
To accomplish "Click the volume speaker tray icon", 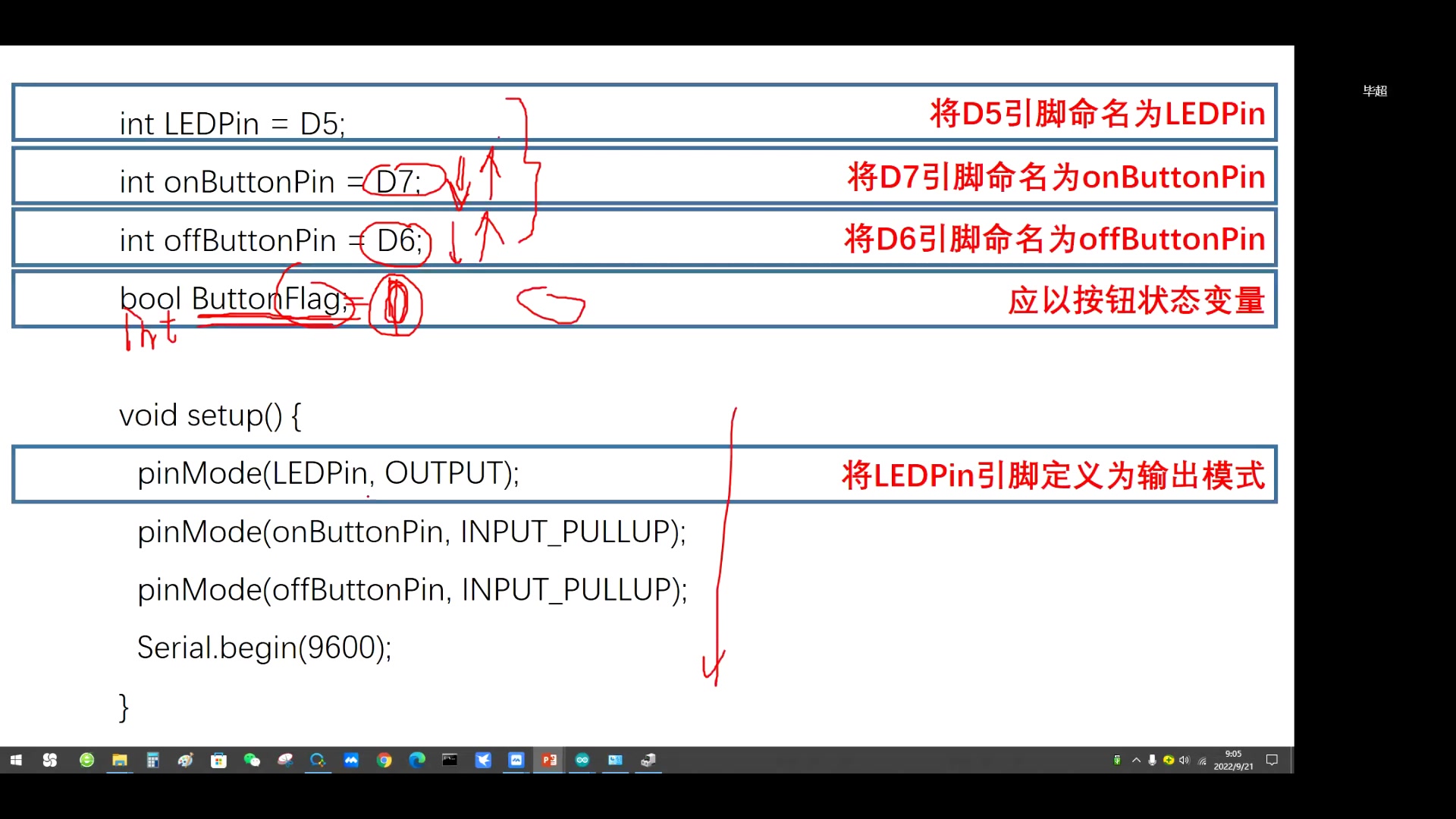I will click(1185, 760).
